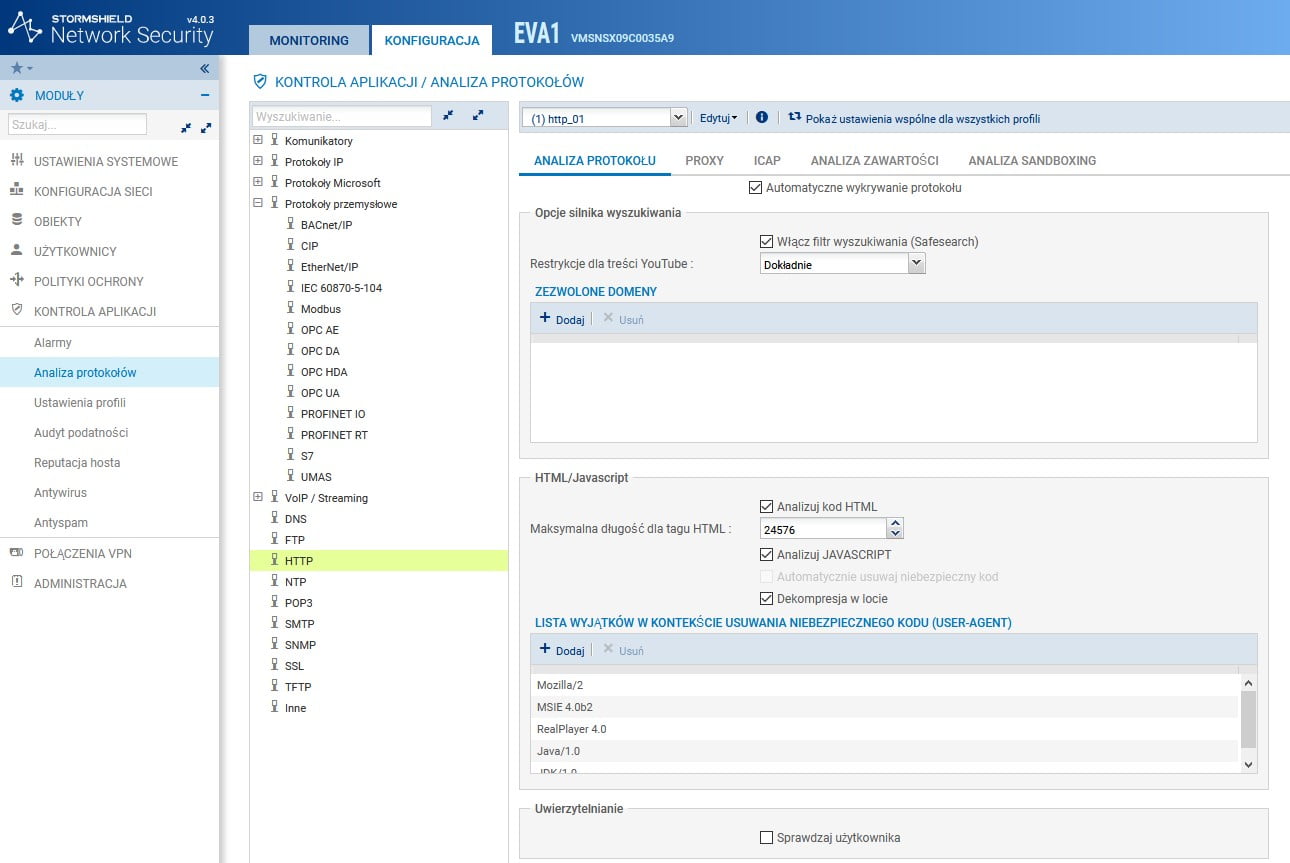This screenshot has height=863, width=1290.
Task: Select SSL in the protocol tree
Action: pyautogui.click(x=294, y=666)
